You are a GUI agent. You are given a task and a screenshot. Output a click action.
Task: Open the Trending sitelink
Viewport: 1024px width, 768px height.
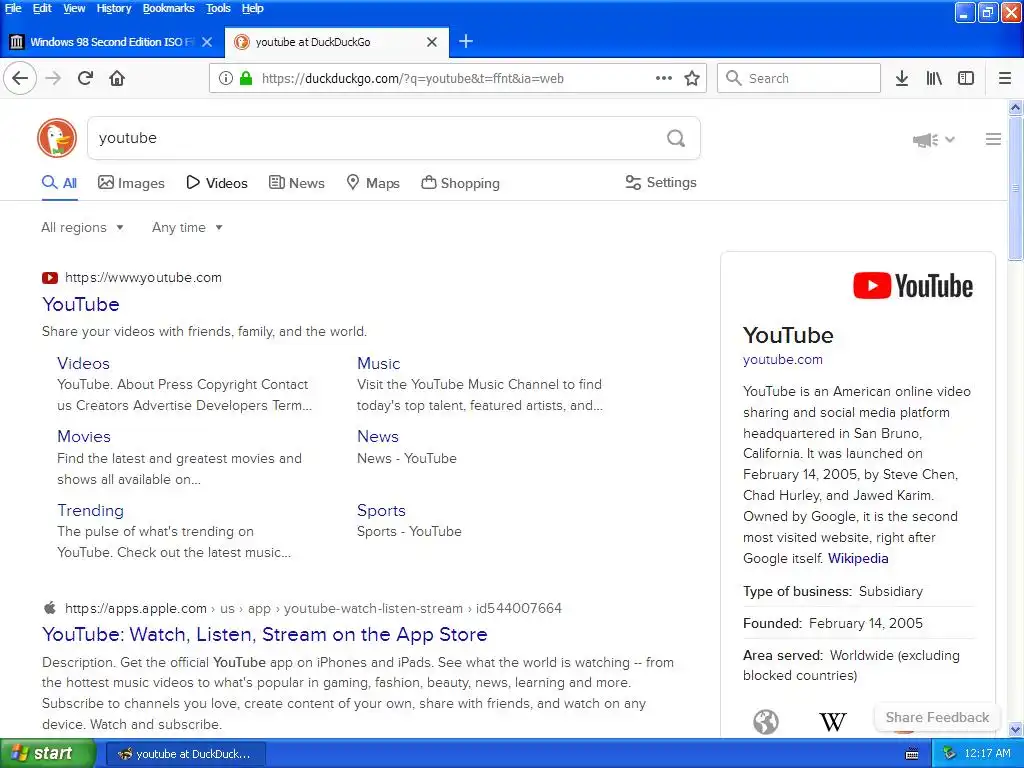pyautogui.click(x=90, y=510)
